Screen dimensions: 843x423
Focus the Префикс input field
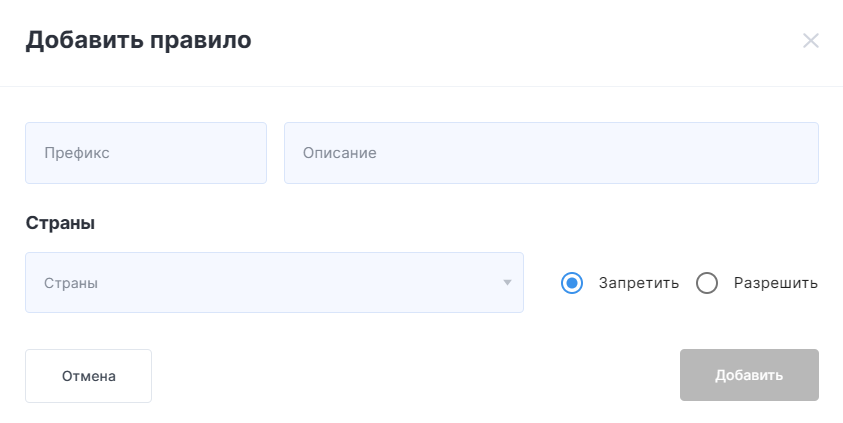[146, 153]
